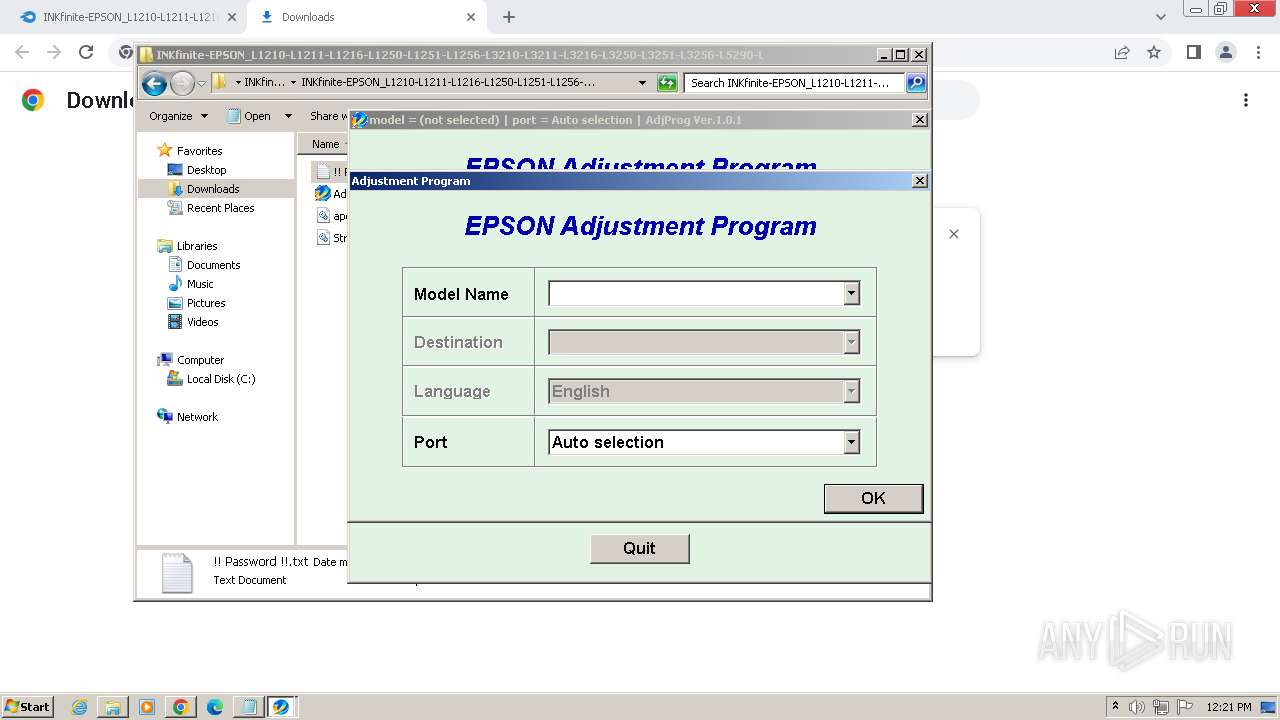Click the Explorer search input field

pyautogui.click(x=794, y=83)
